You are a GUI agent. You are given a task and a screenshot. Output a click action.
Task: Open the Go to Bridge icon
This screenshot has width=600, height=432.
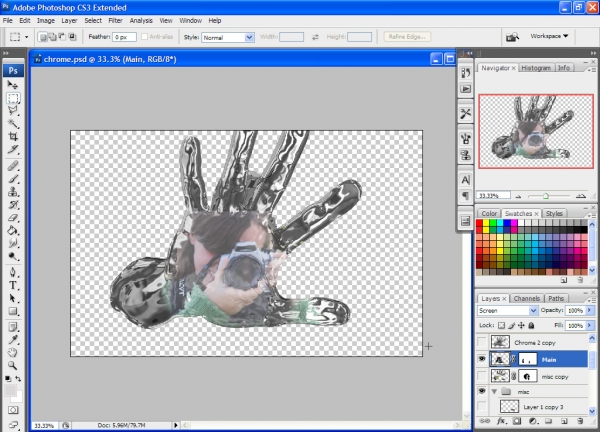(x=512, y=37)
